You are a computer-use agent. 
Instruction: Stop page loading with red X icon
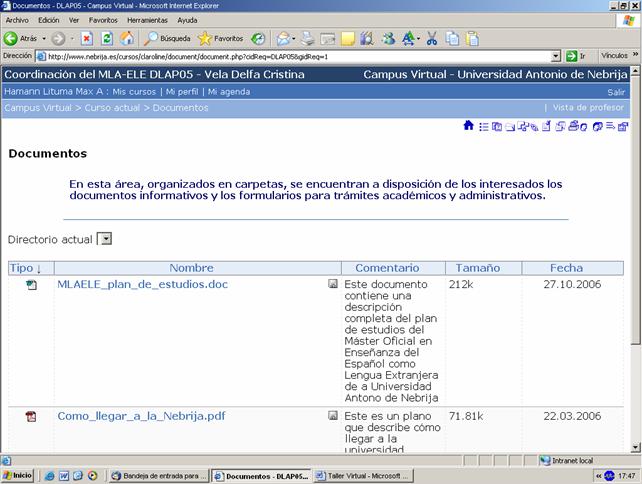pyautogui.click(x=86, y=39)
